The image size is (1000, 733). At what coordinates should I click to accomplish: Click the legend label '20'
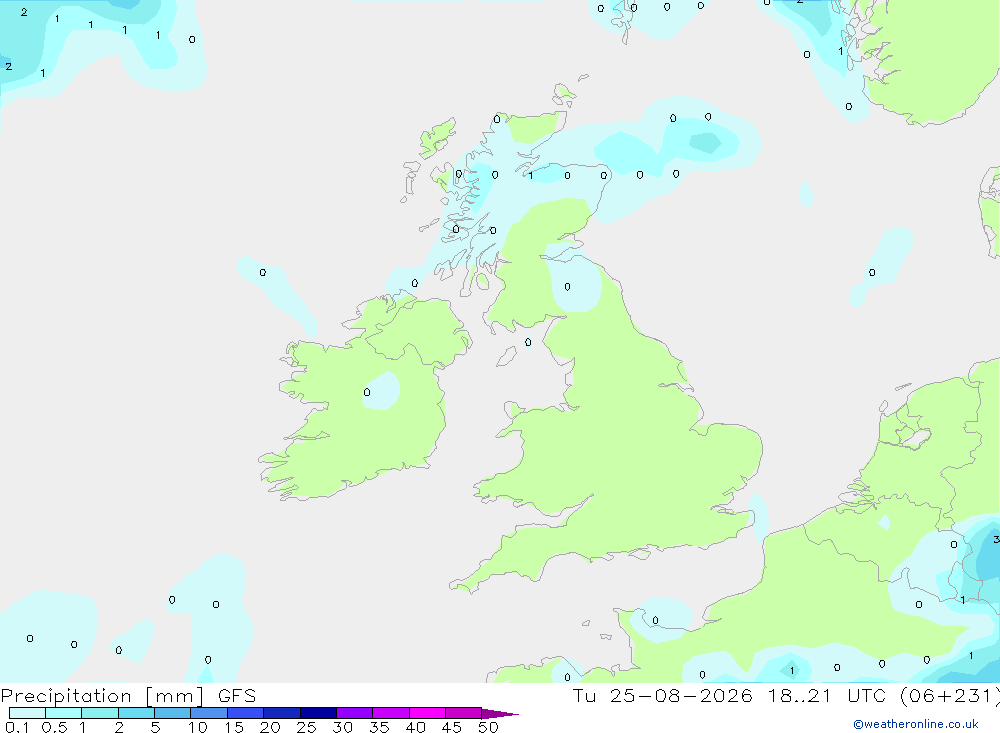click(270, 727)
